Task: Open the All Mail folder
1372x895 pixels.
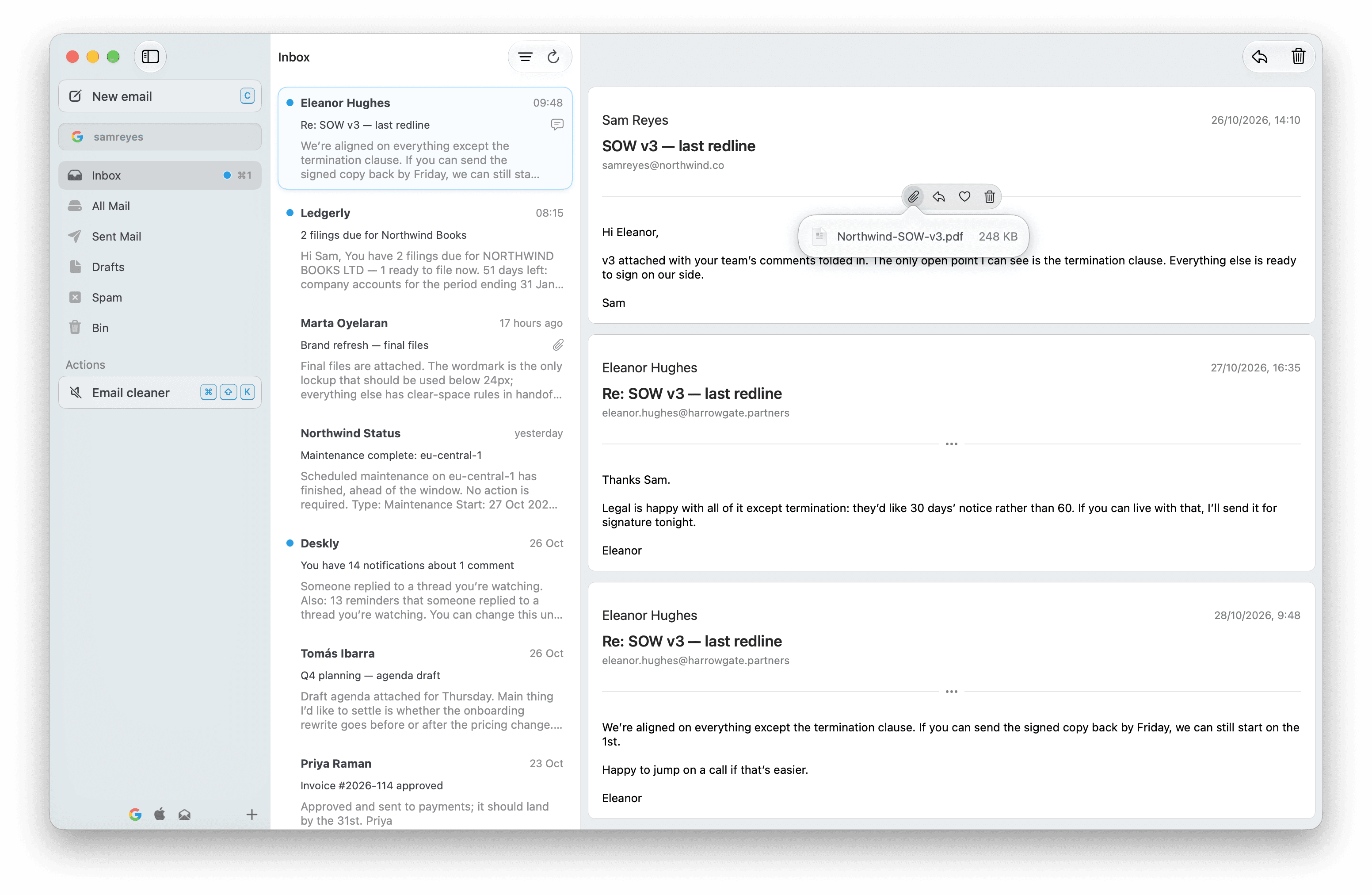Action: (160, 206)
